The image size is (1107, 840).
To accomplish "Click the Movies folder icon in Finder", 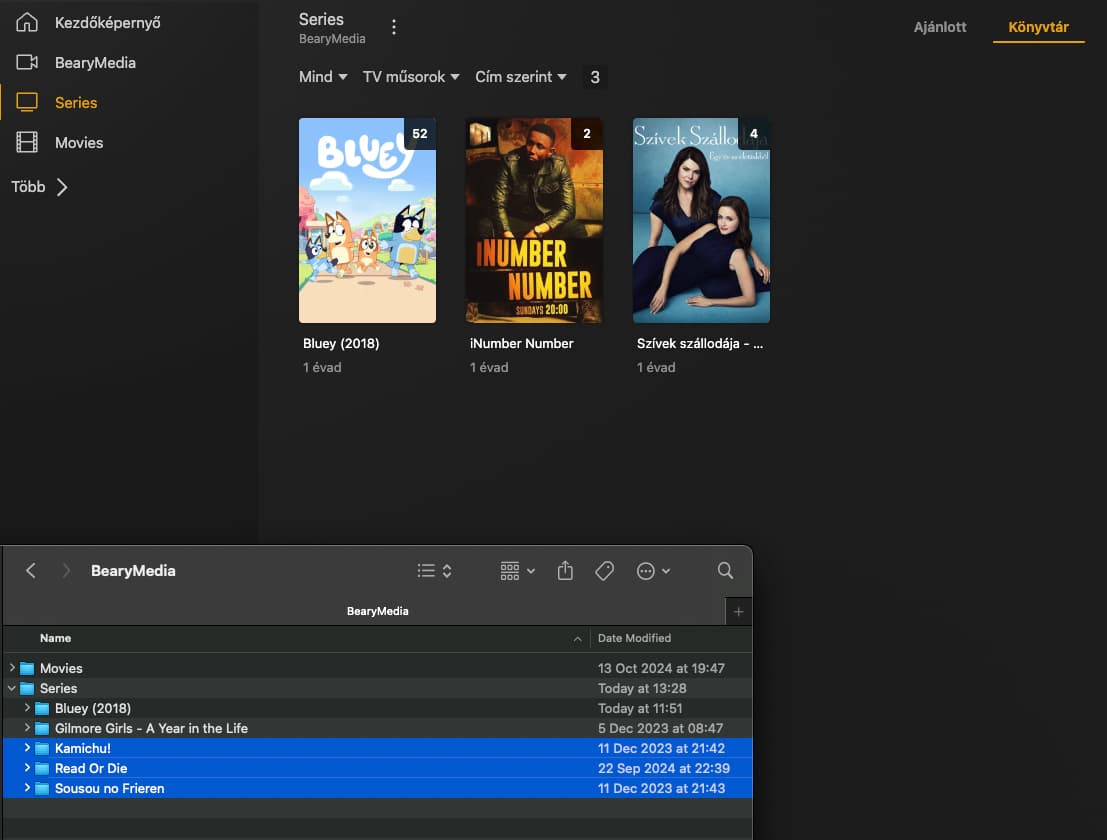I will 27,668.
